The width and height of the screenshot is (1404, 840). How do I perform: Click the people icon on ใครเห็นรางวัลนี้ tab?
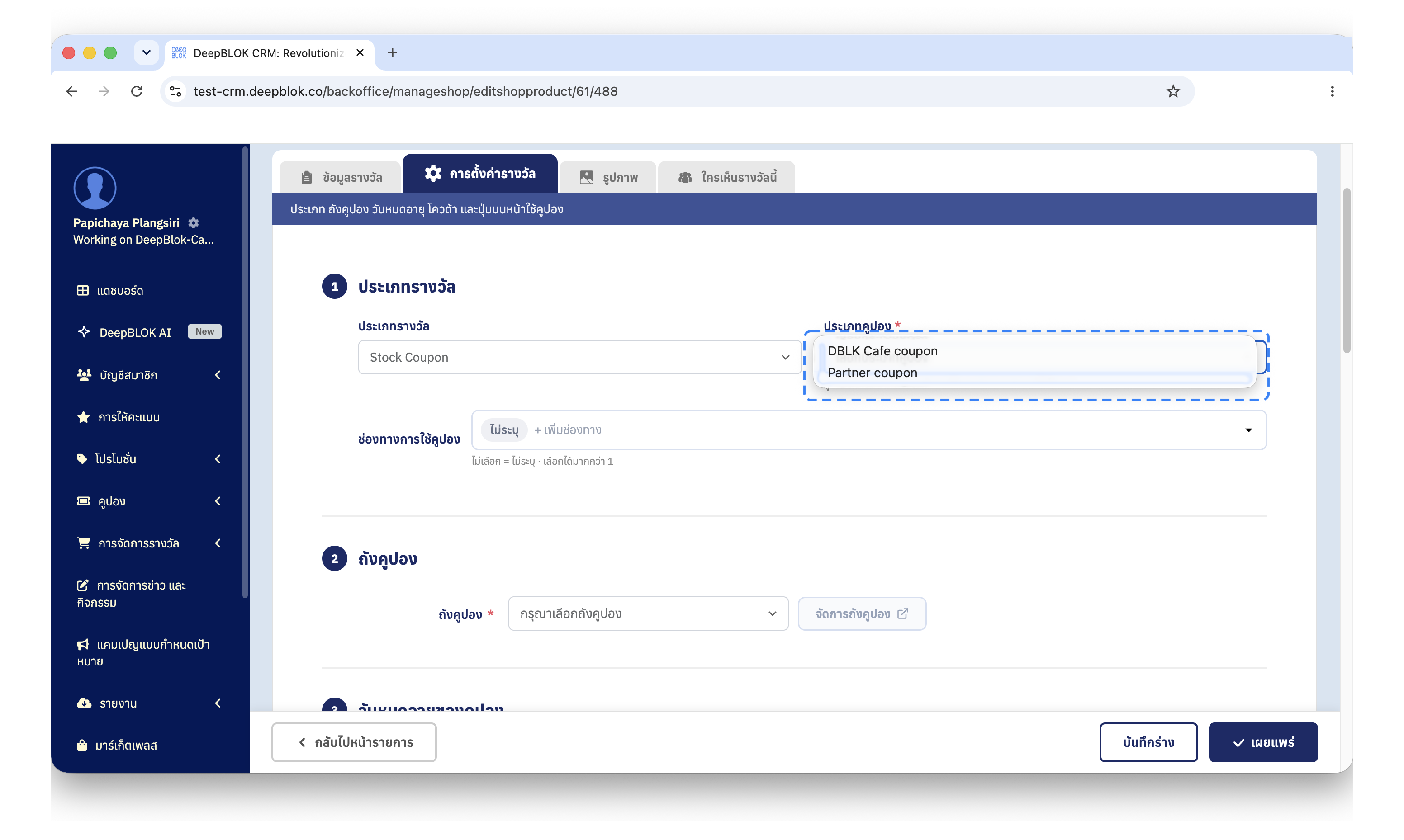pos(685,177)
